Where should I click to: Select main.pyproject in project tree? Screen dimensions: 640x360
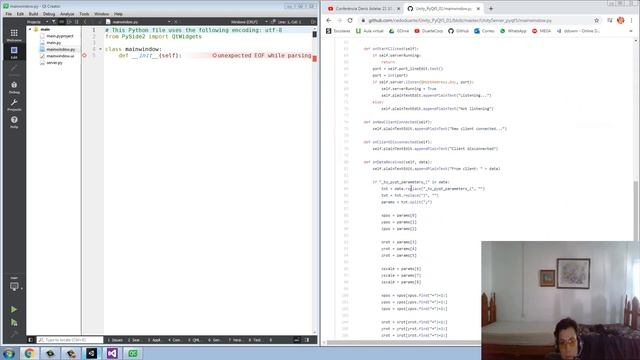click(60, 36)
